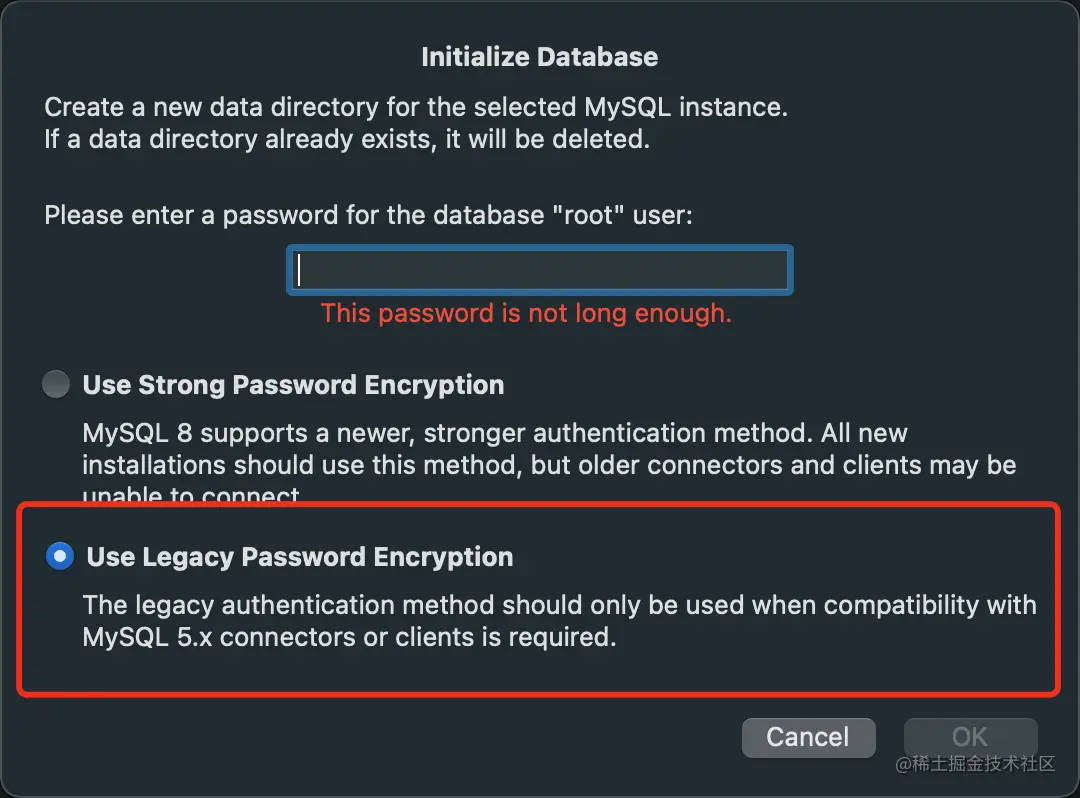Click the "it will be deleted" warning line
Image resolution: width=1080 pixels, height=798 pixels.
pyautogui.click(x=347, y=139)
